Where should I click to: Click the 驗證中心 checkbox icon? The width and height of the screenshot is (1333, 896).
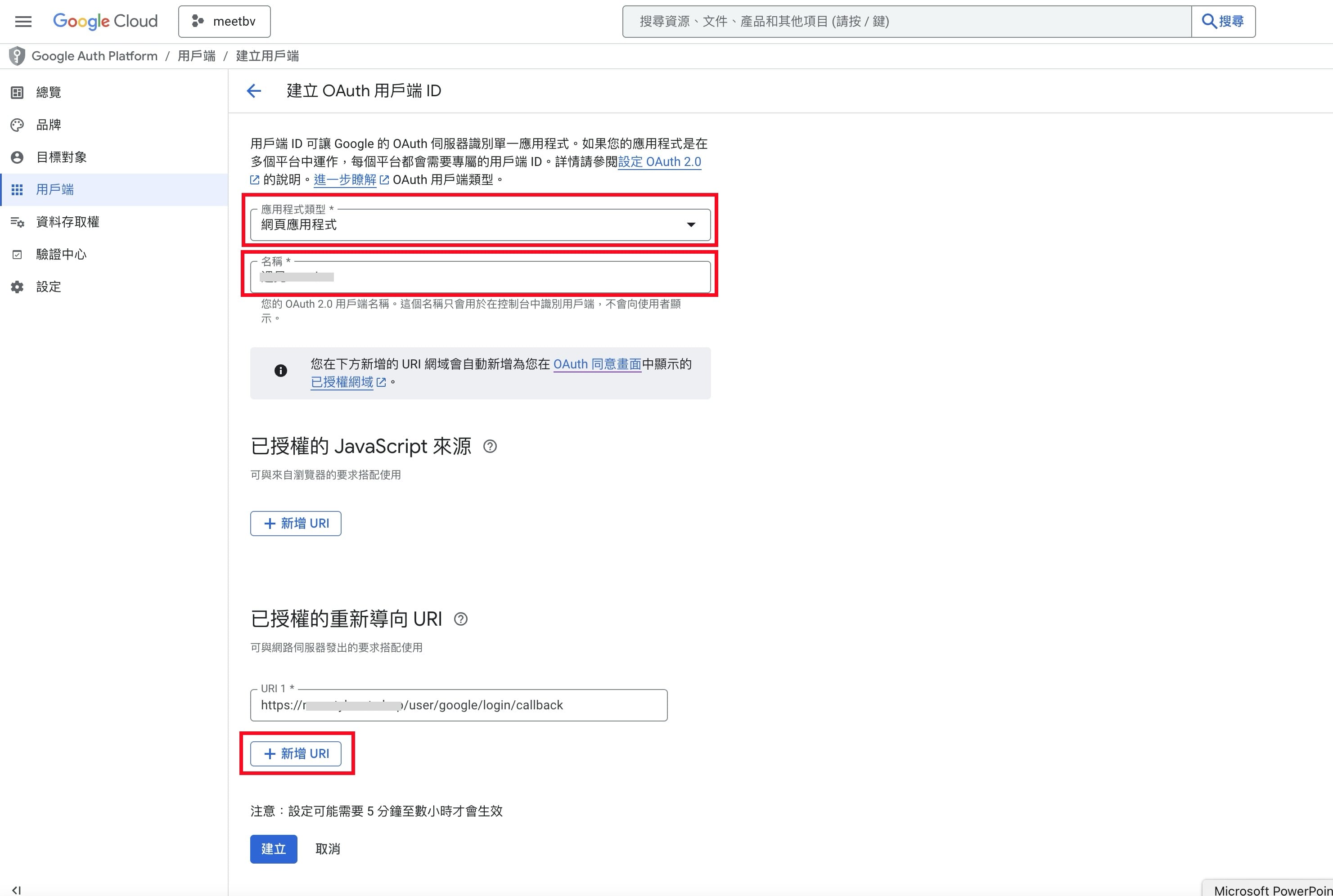(x=17, y=254)
